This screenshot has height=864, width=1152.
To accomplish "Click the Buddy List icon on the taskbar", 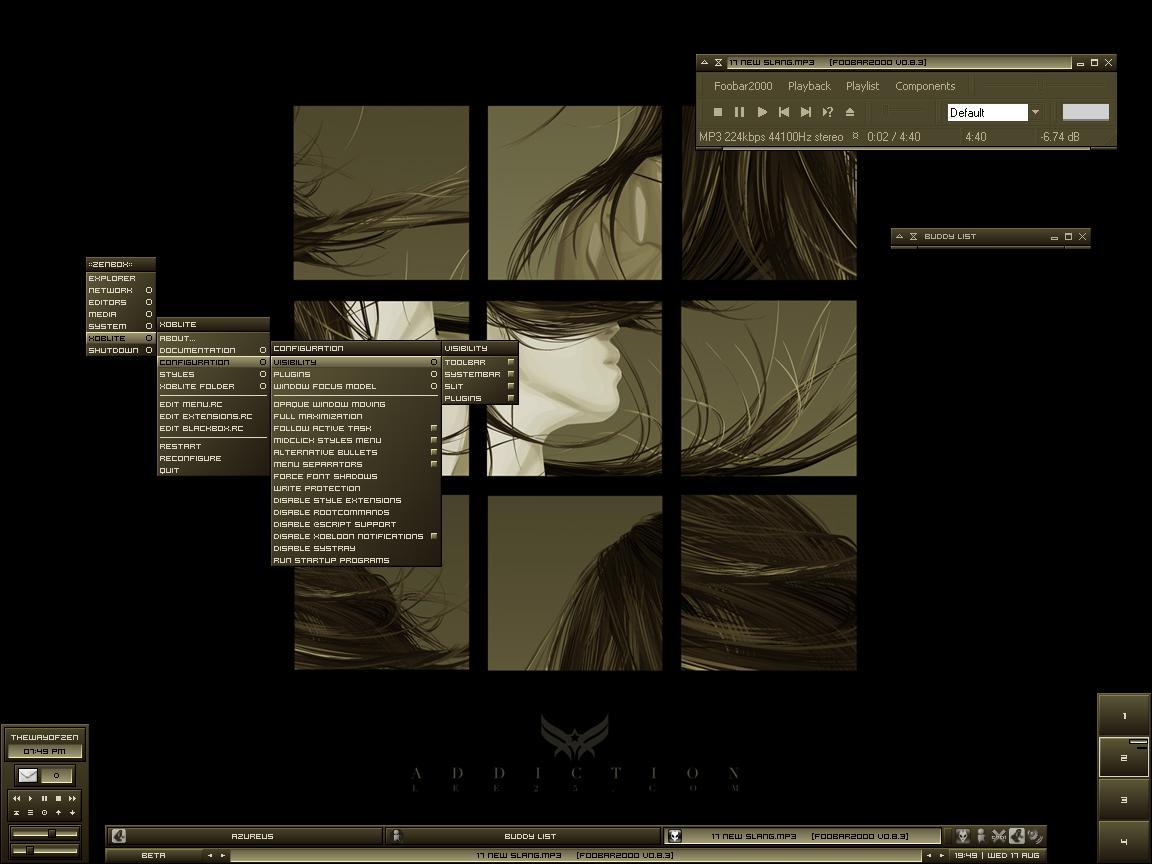I will click(x=397, y=836).
